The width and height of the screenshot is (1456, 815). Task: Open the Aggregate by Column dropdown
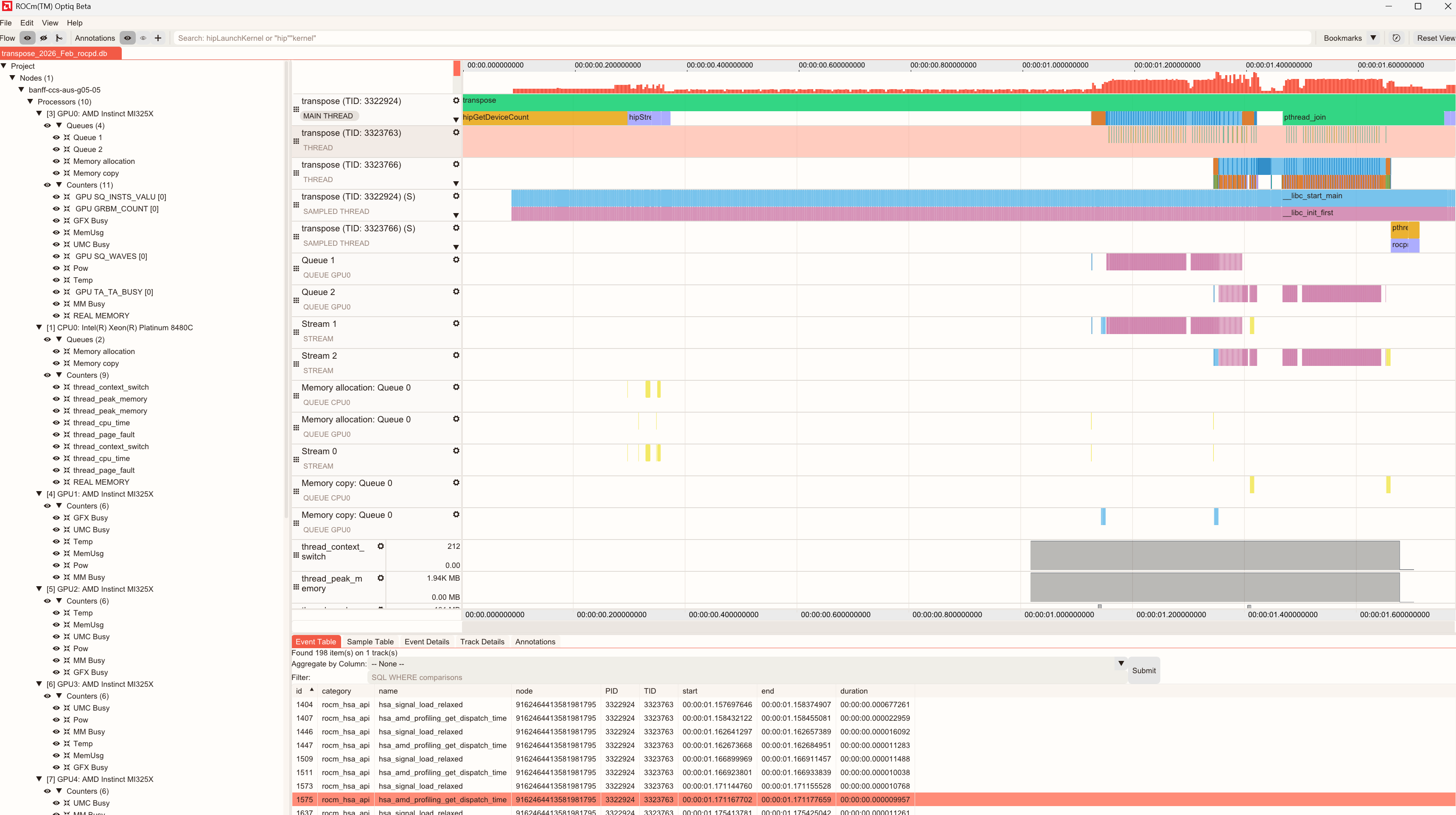pyautogui.click(x=1121, y=663)
